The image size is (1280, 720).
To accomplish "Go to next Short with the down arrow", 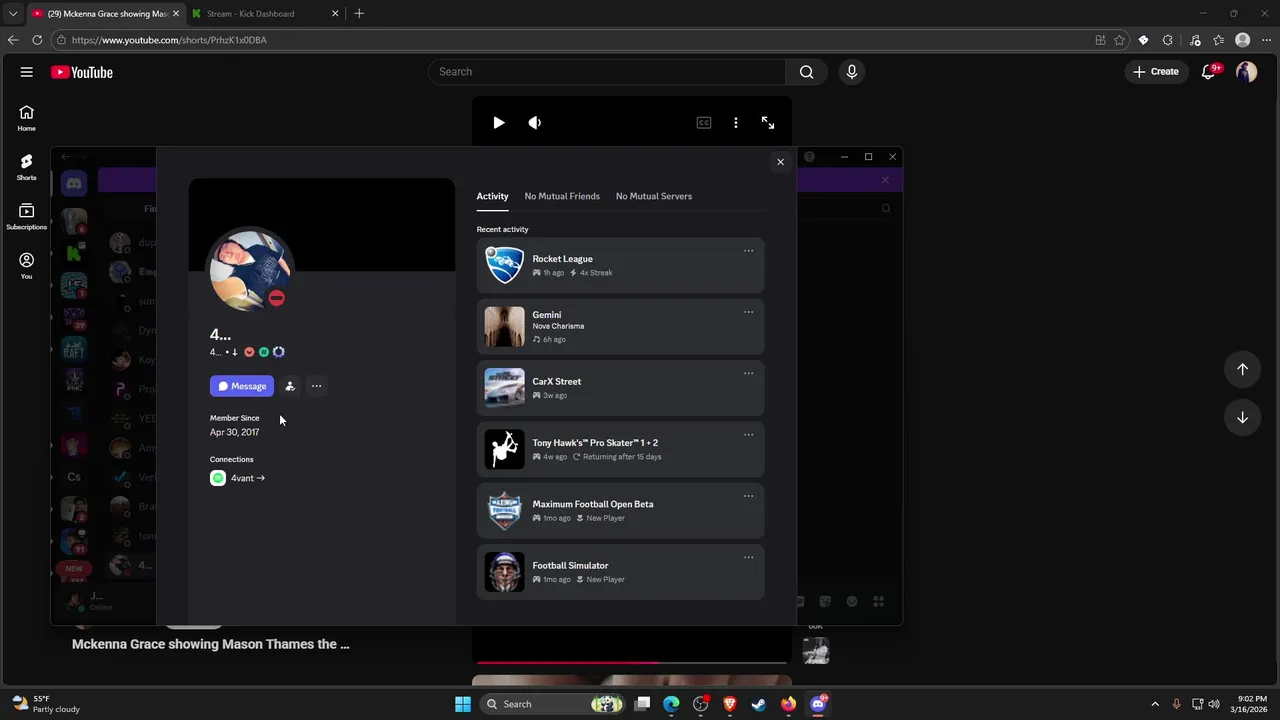I will tap(1242, 418).
